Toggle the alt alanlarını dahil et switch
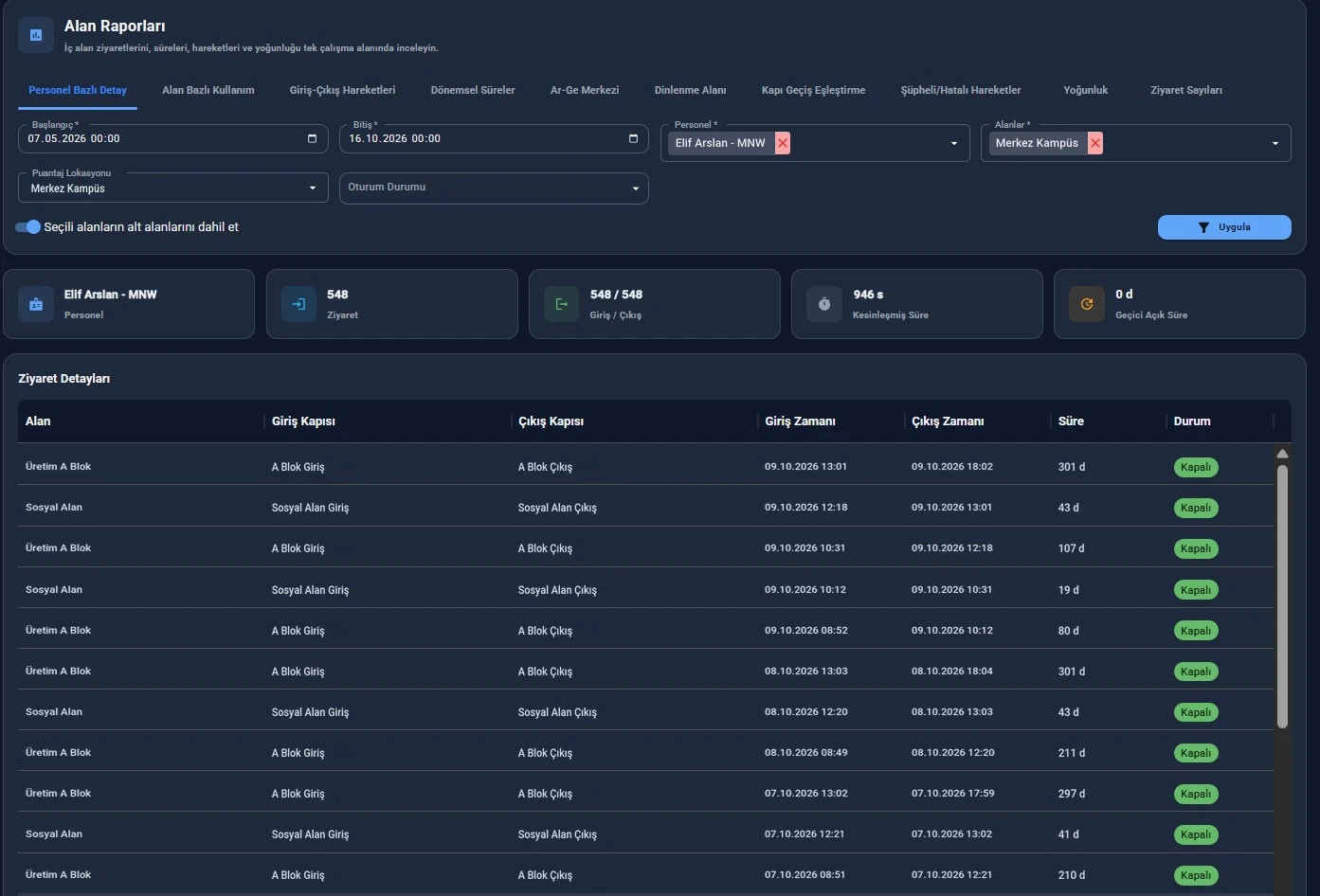1320x896 pixels. pyautogui.click(x=28, y=227)
